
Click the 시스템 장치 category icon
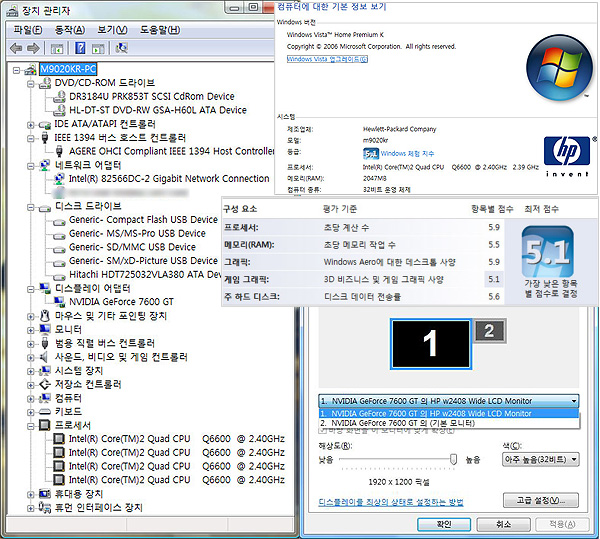point(45,371)
